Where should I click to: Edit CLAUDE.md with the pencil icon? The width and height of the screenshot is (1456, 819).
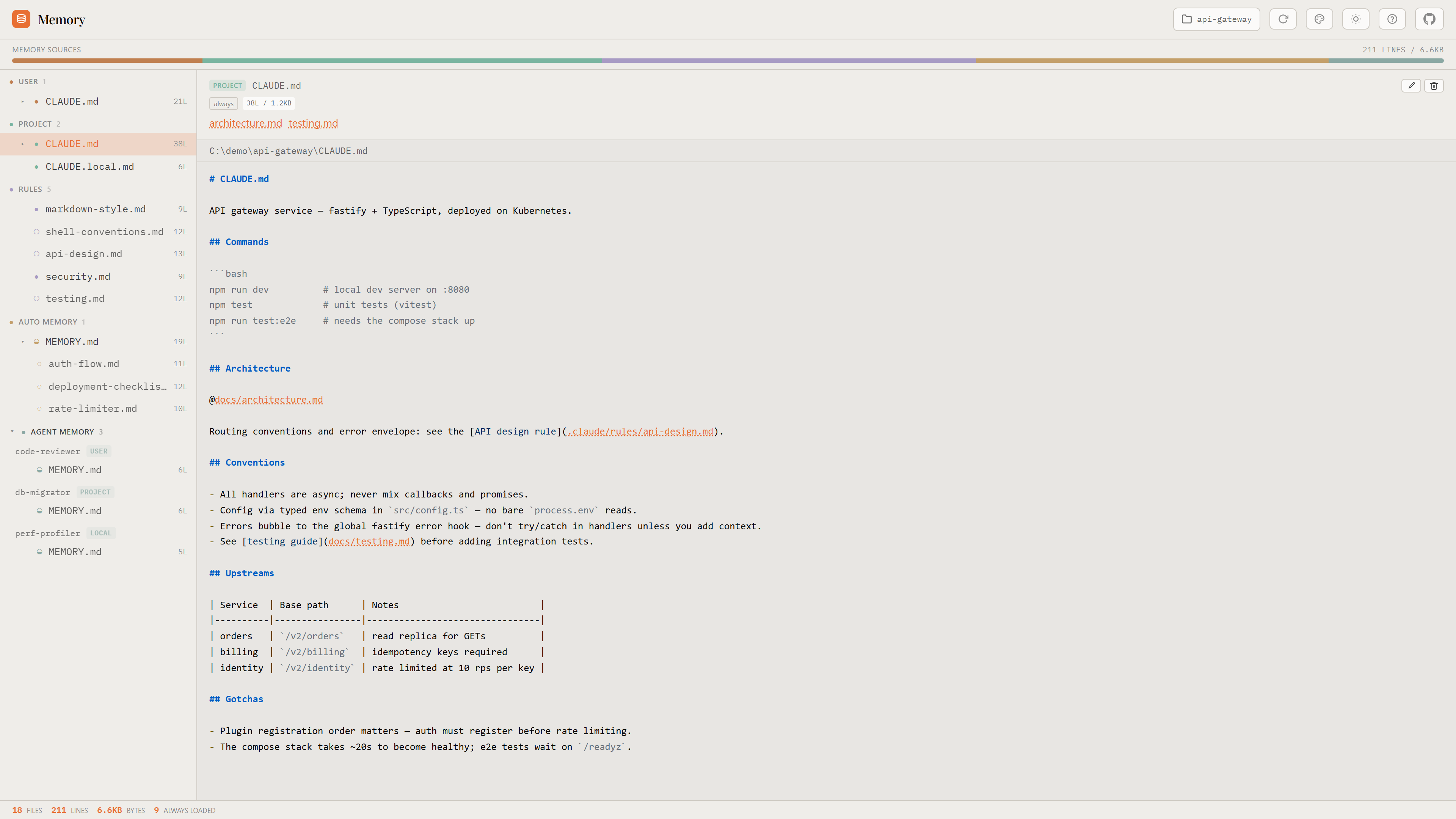coord(1411,85)
